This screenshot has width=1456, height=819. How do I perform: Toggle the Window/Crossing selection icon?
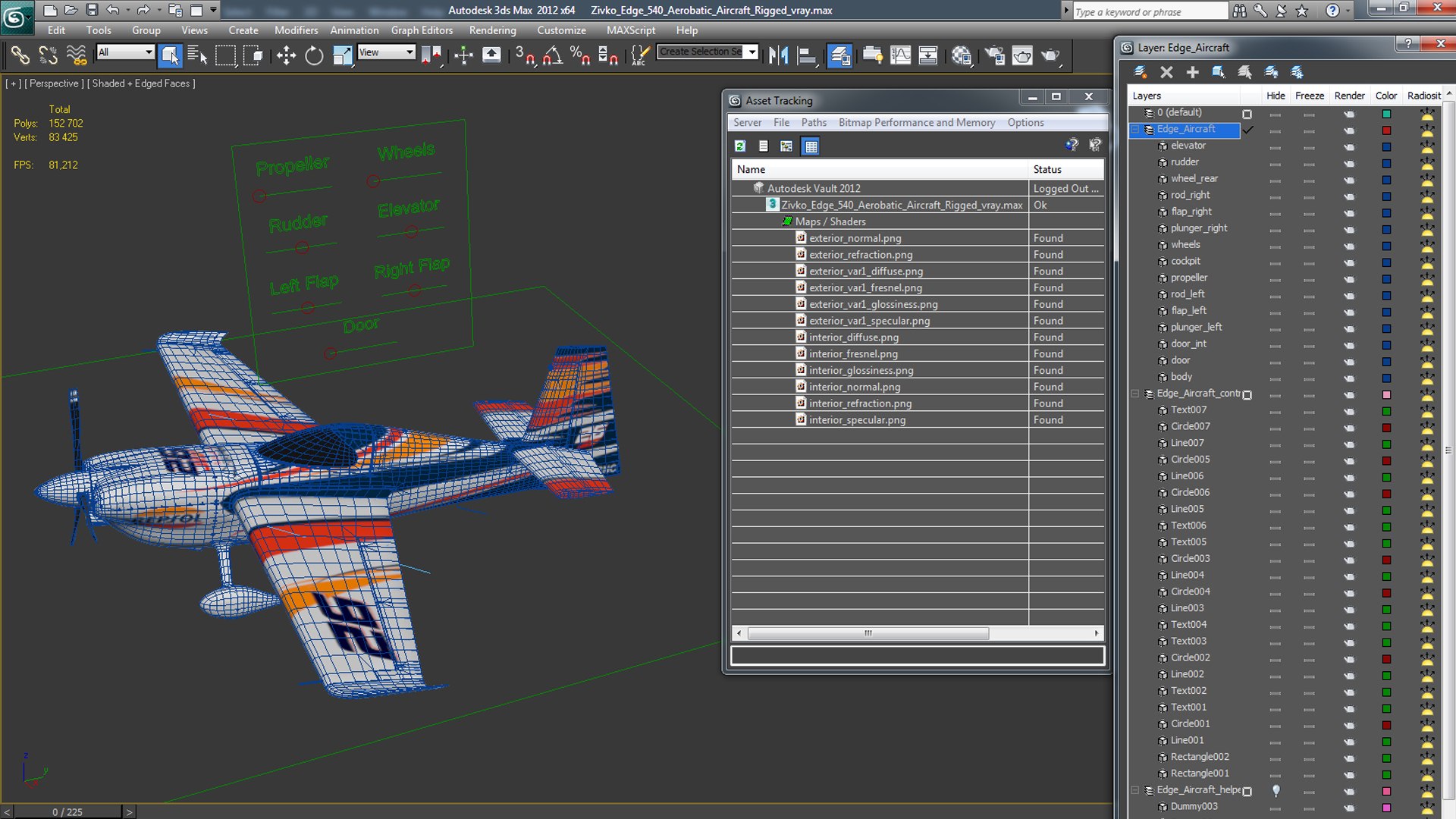point(253,55)
